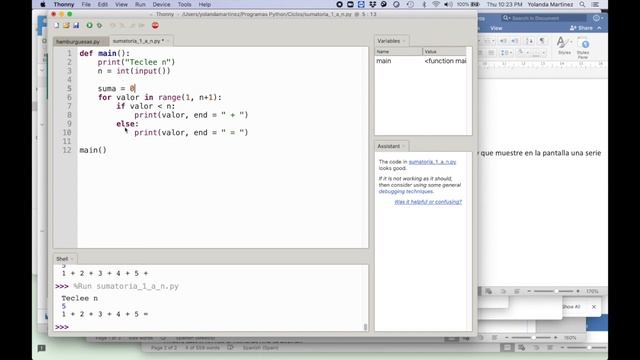Start debugging with the bug icon
Viewport: 640px width, 360px height.
(99, 25)
